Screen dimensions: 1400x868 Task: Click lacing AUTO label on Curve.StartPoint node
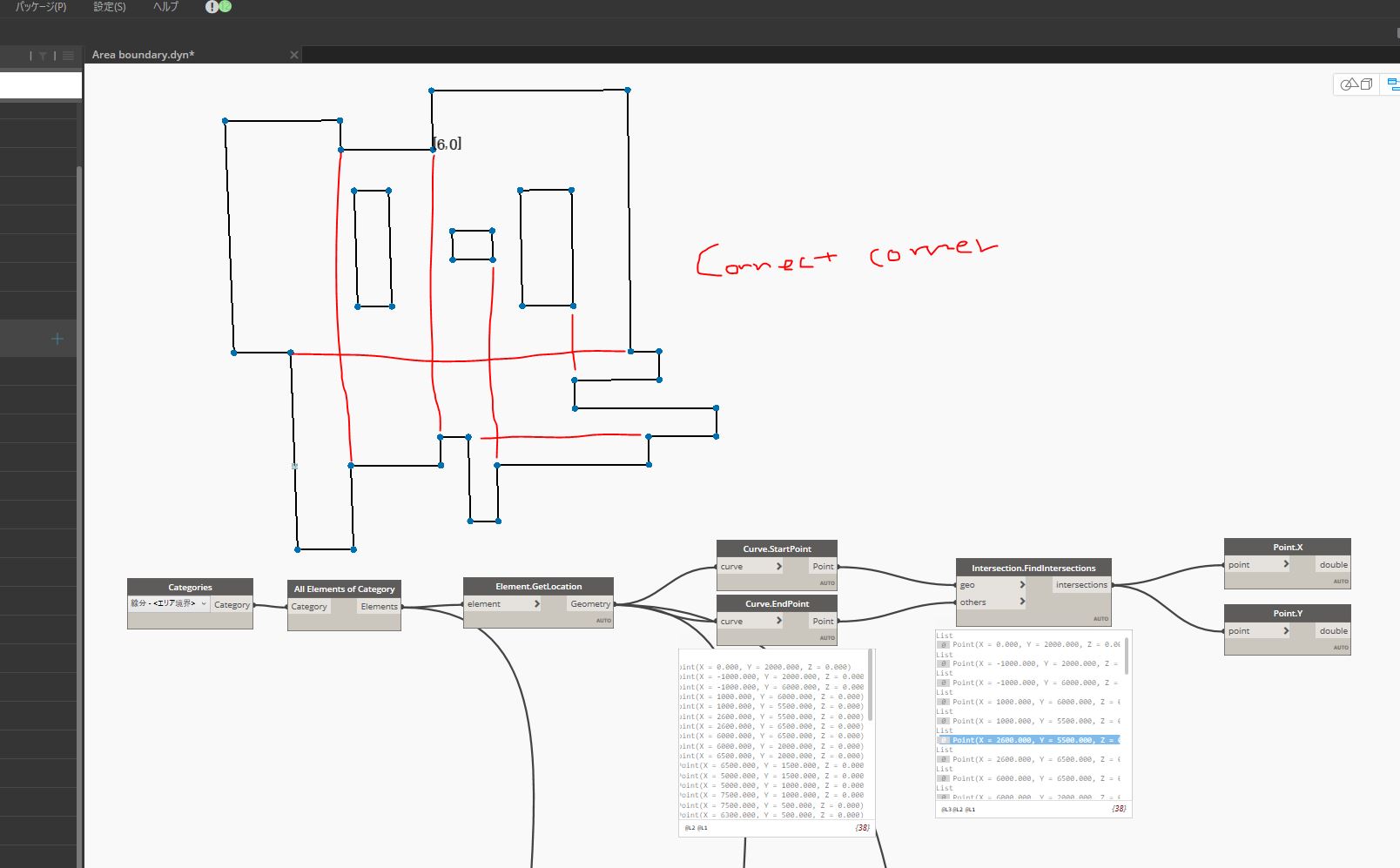(827, 583)
